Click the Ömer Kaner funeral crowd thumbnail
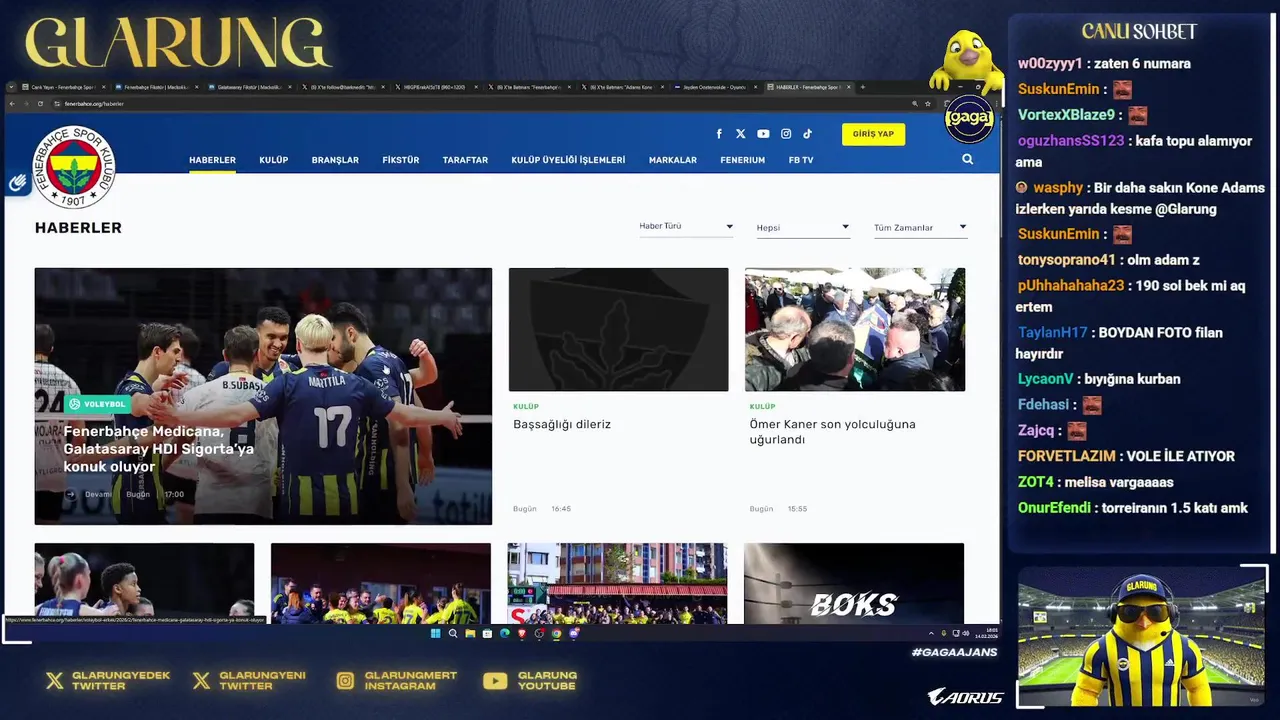Screen dimensions: 1280x720 click(x=855, y=329)
